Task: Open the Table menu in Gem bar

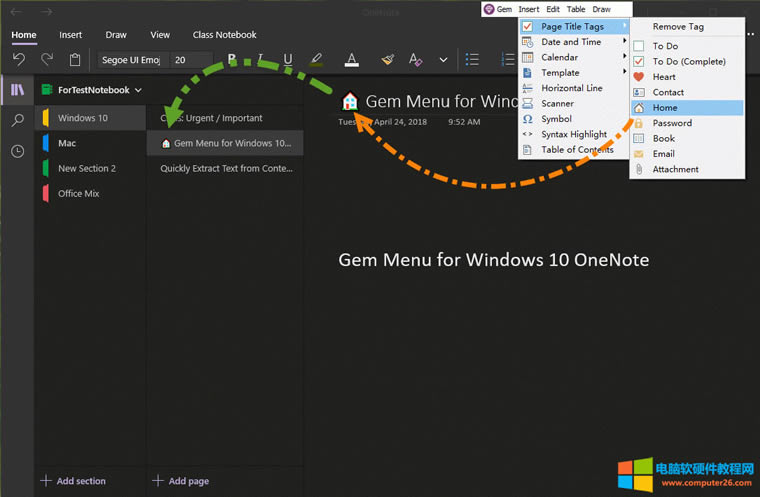Action: click(576, 9)
